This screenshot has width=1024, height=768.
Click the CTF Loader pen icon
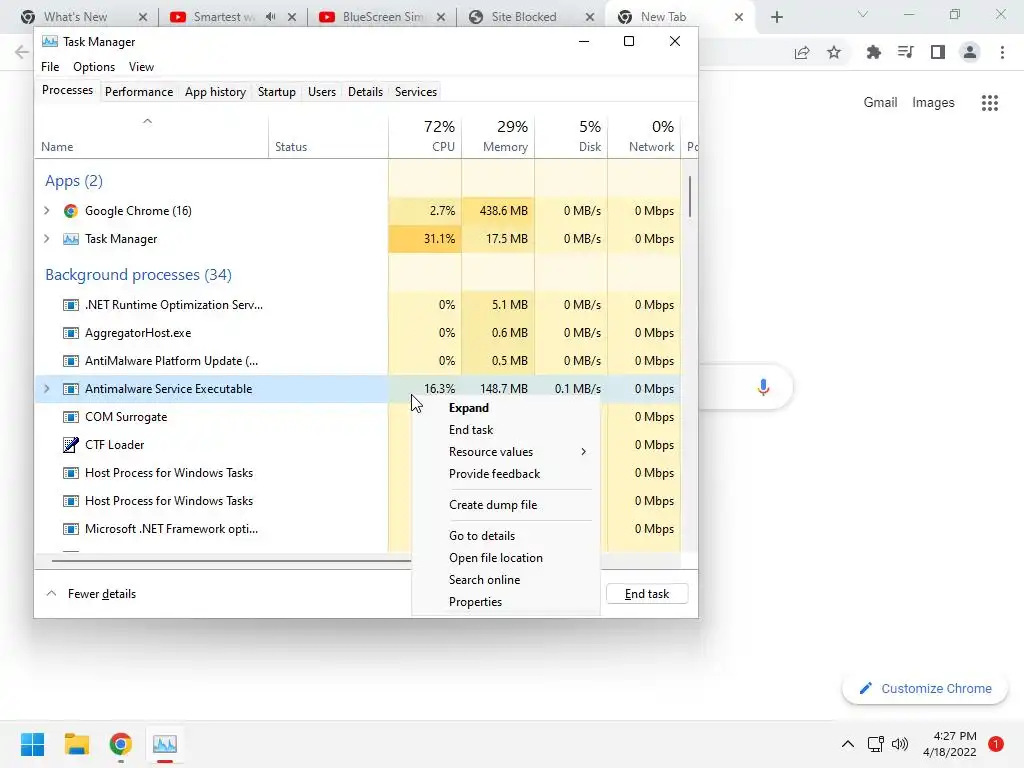click(71, 445)
